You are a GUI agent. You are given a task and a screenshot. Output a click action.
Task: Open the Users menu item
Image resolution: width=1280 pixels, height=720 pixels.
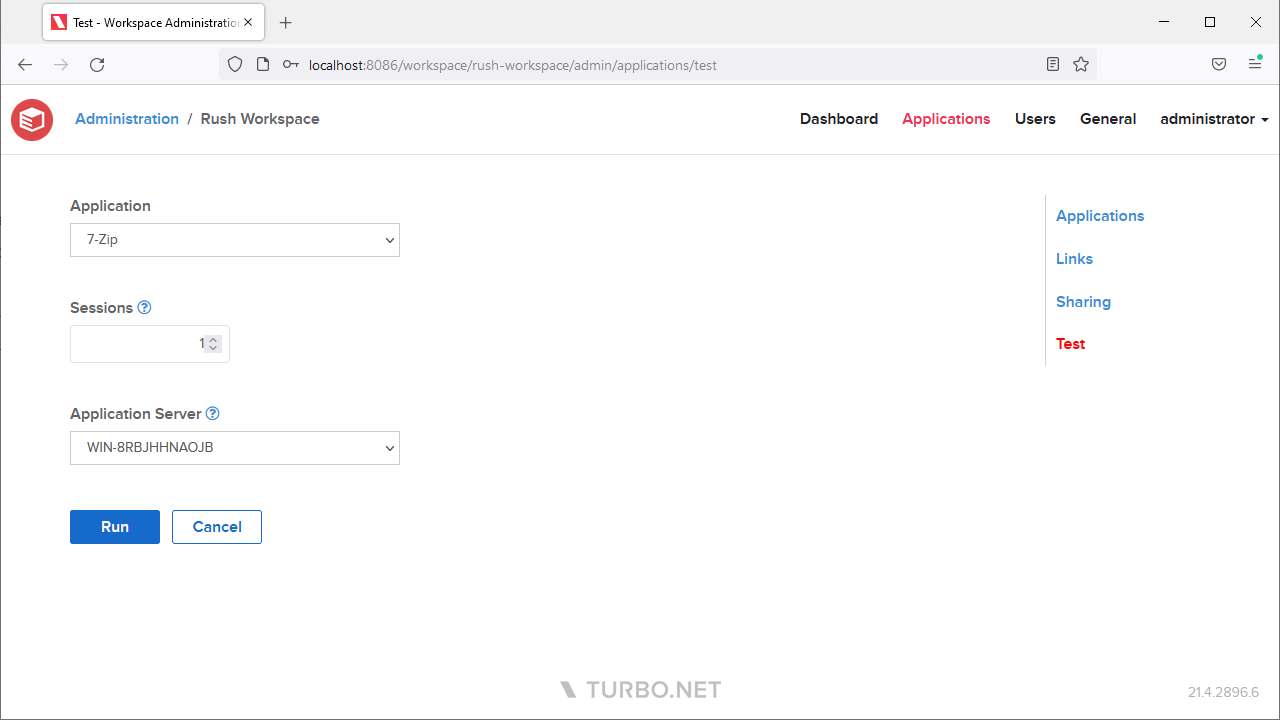click(1035, 119)
